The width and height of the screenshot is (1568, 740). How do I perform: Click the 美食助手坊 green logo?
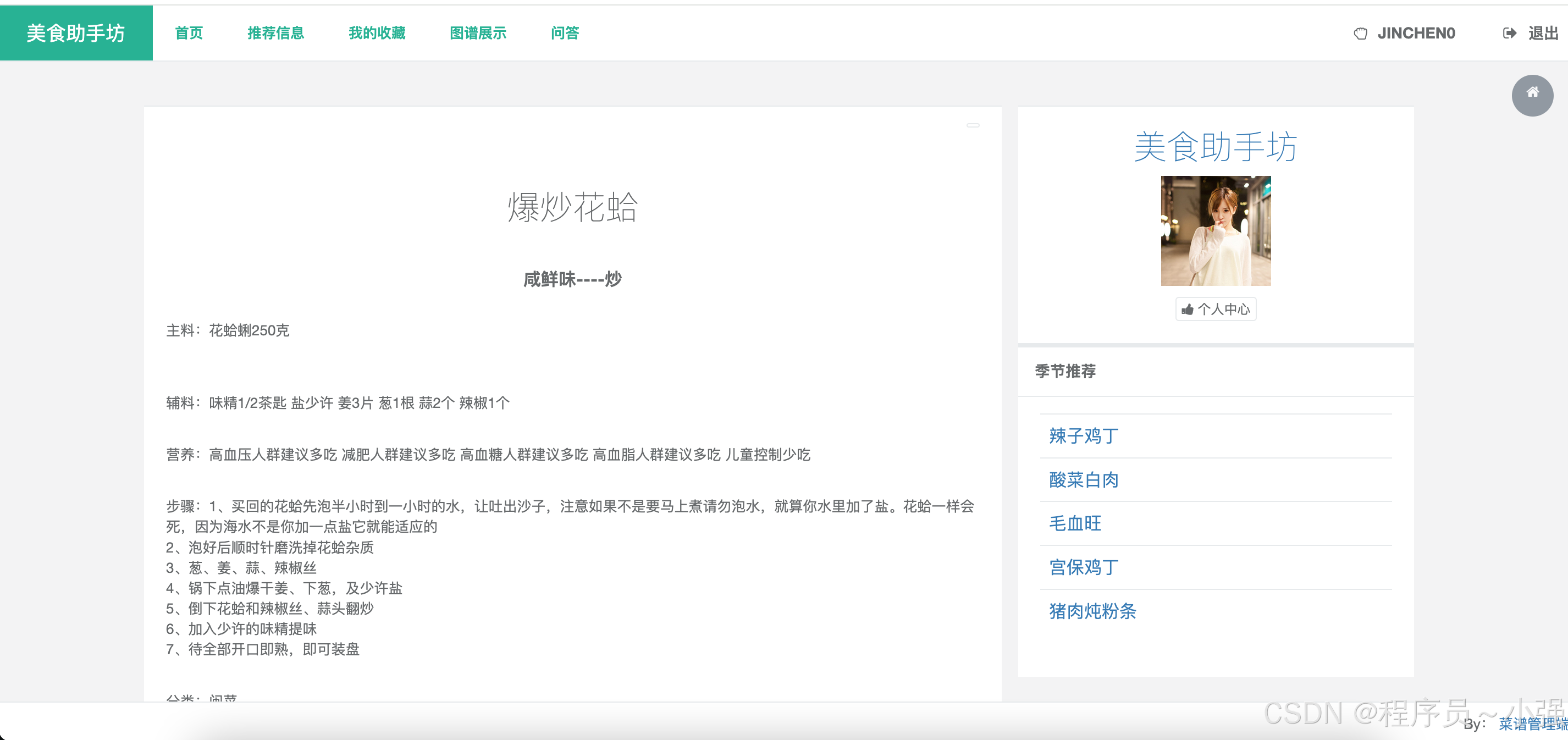pos(76,34)
